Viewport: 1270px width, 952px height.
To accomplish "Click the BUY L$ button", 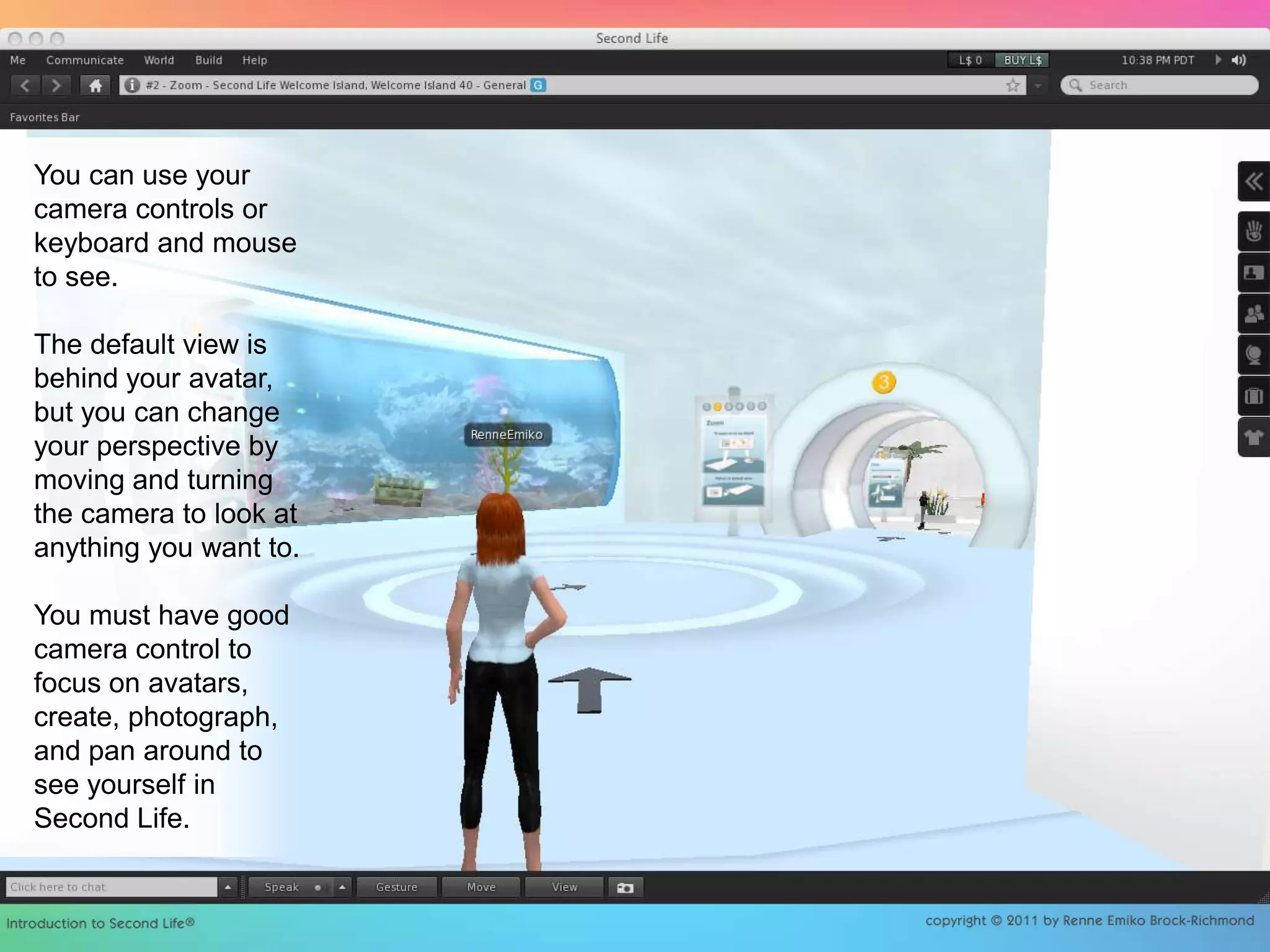I will click(1023, 60).
